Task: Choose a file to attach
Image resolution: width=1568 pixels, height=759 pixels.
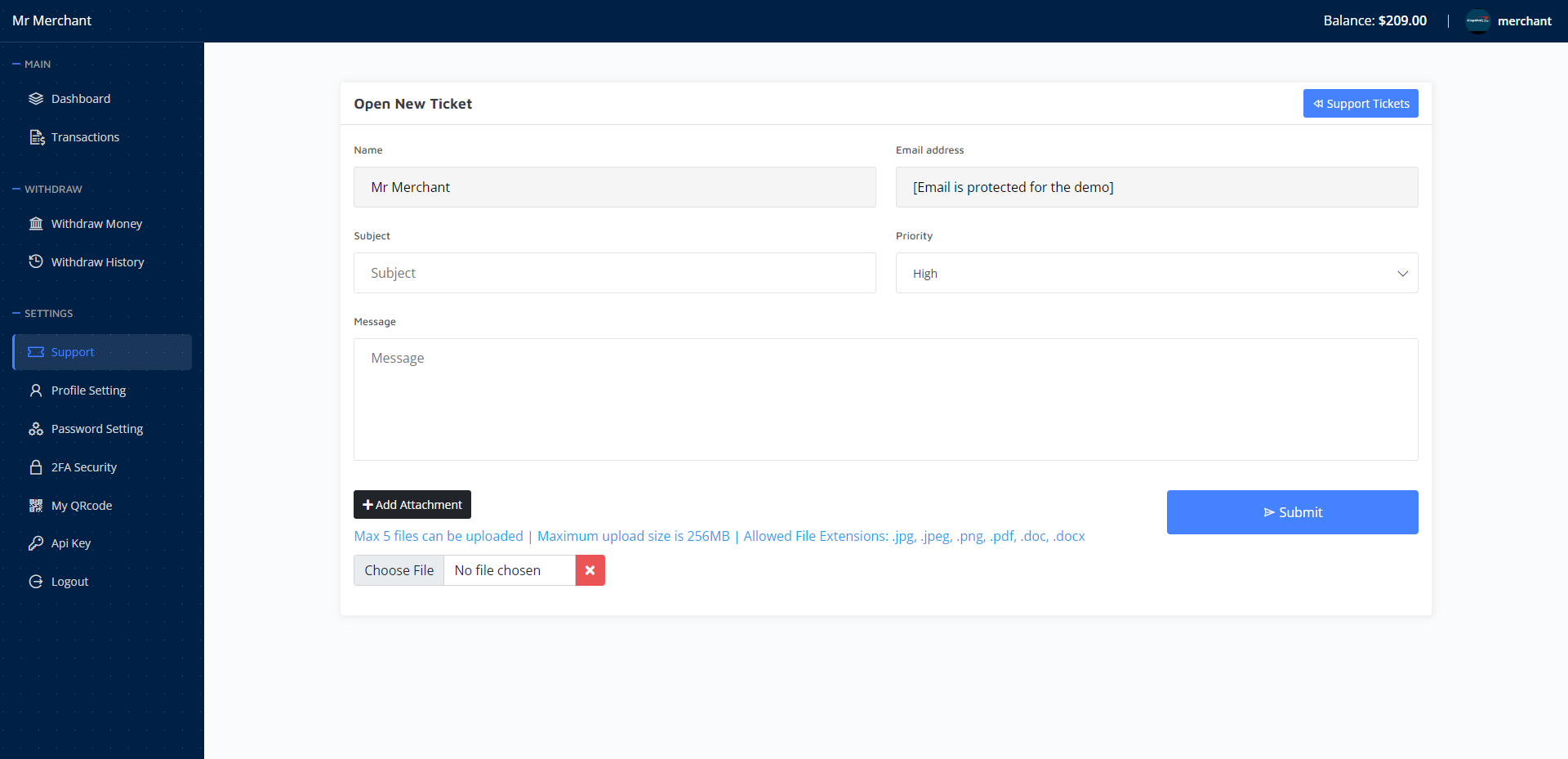Action: [399, 569]
